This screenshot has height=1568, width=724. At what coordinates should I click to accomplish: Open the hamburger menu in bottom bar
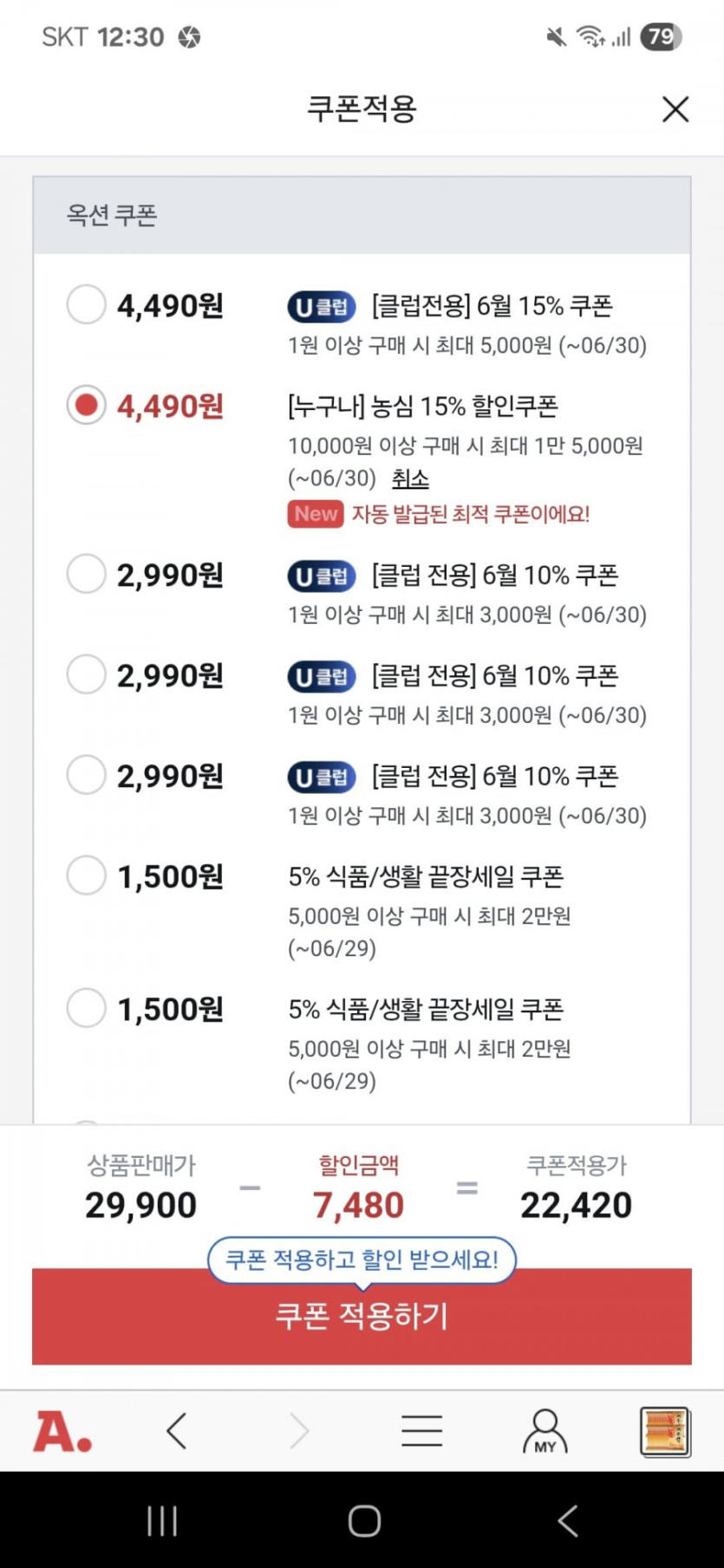coord(421,1431)
